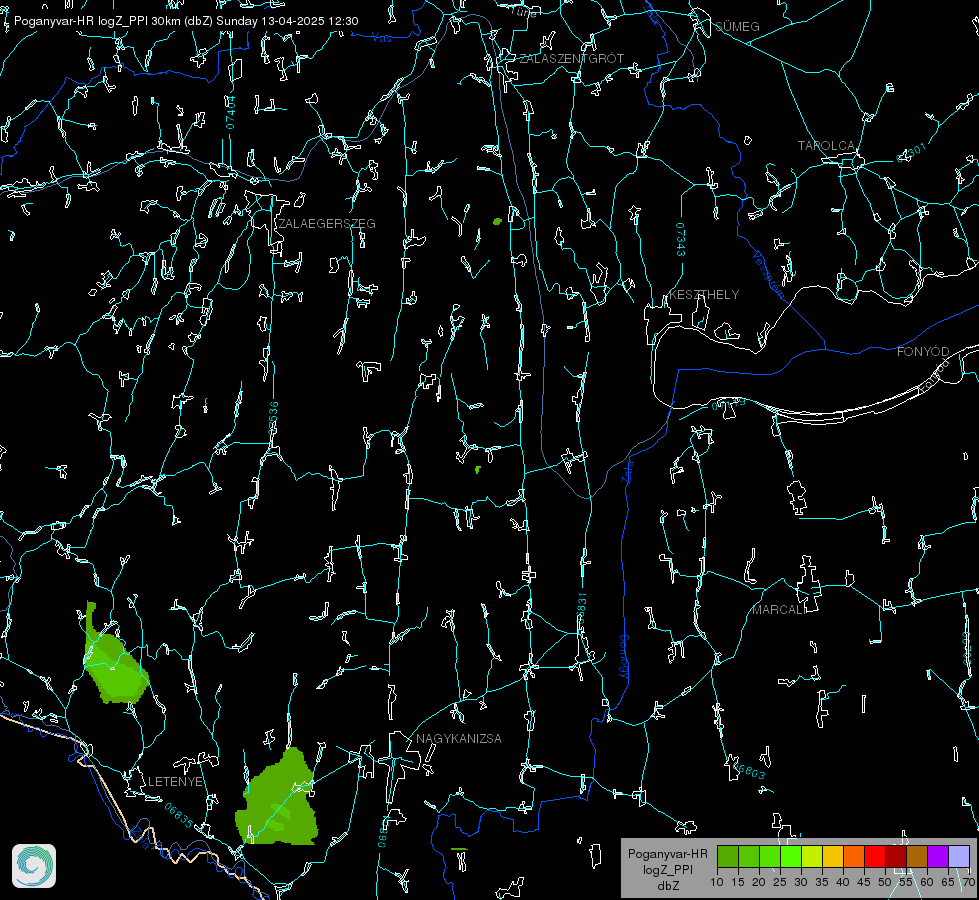Click the FONYÓD city label

click(x=923, y=352)
